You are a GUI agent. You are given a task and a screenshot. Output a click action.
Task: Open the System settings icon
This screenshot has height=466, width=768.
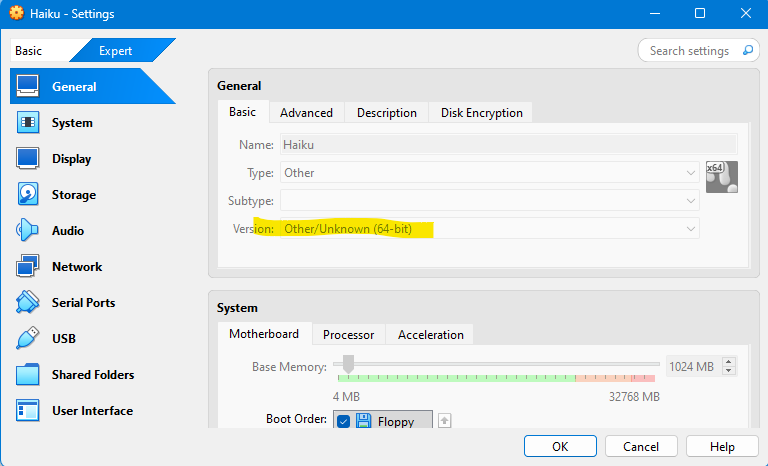pos(28,123)
